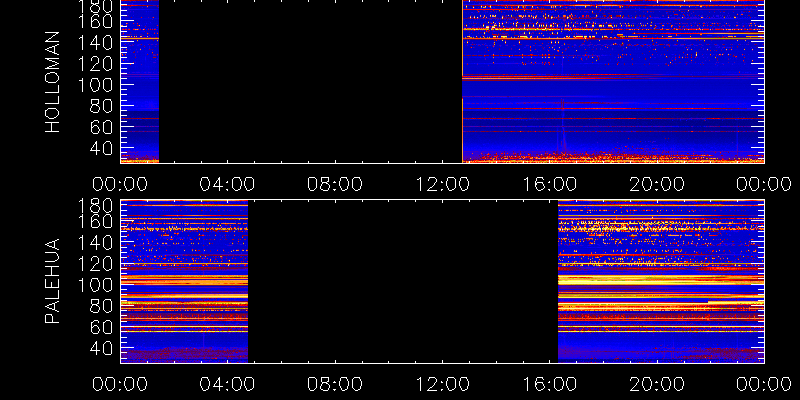Click the 40 tick label on HOLLOMAN axis
The image size is (800, 400).
pyautogui.click(x=101, y=148)
